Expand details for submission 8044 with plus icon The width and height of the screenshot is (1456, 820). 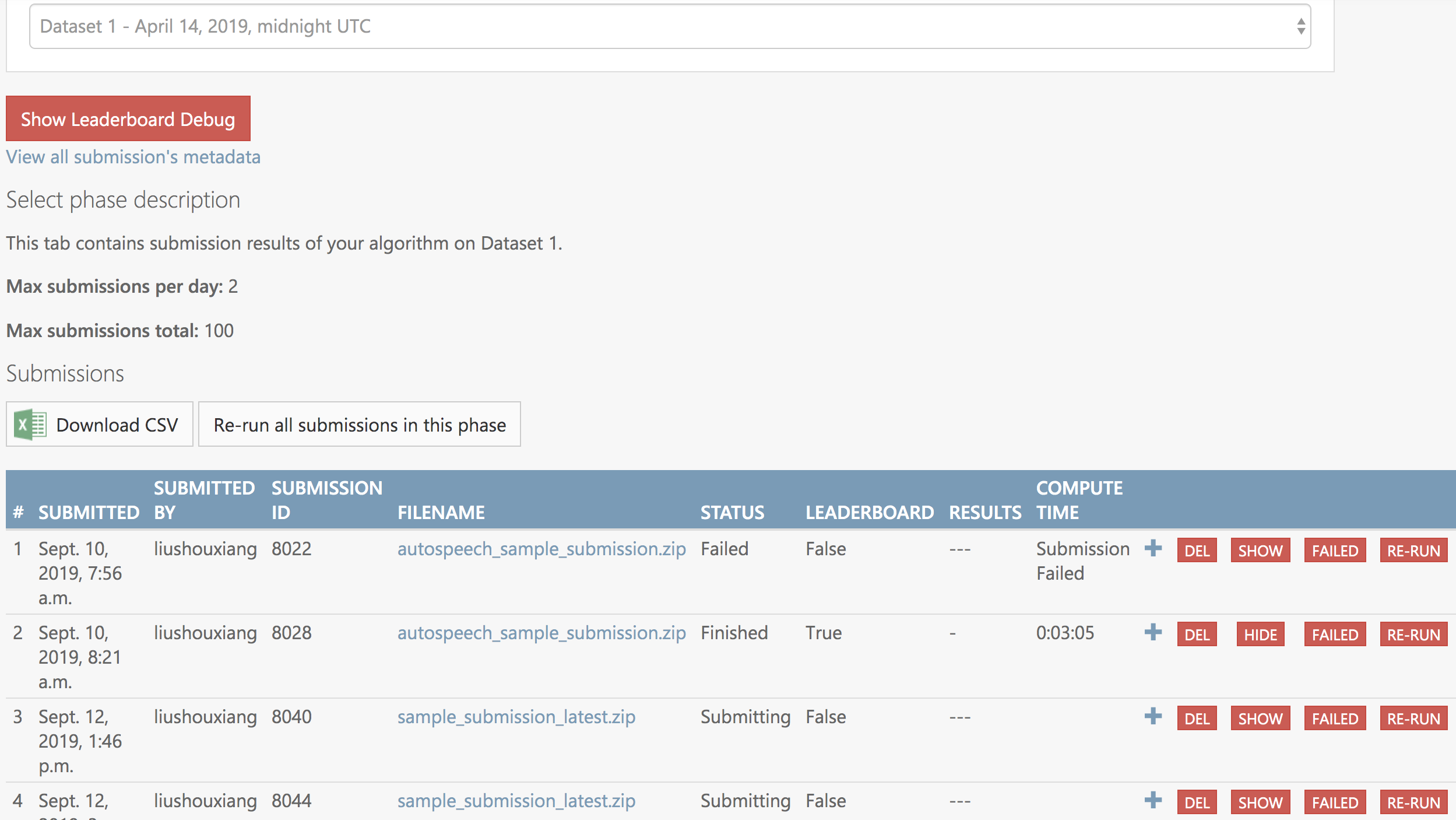[x=1153, y=800]
